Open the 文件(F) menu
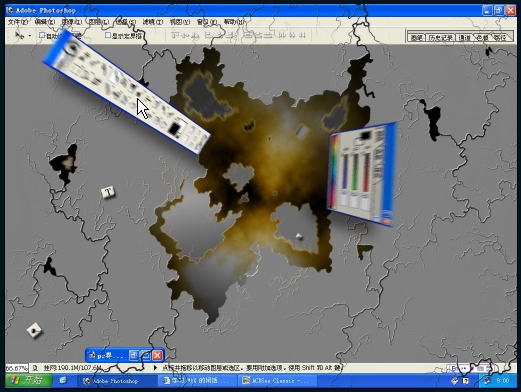 18,22
